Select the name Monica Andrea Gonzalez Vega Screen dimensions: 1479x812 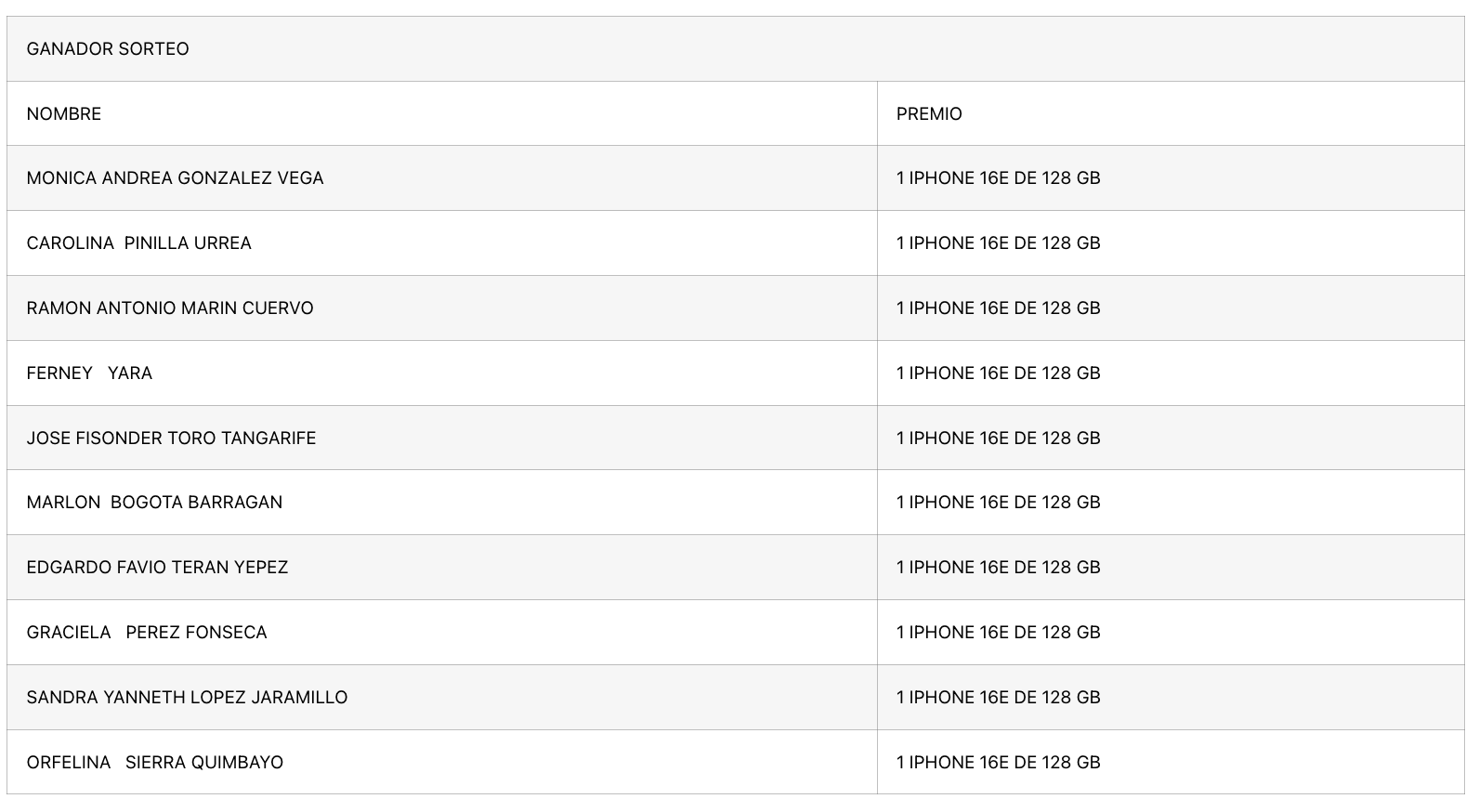[175, 178]
